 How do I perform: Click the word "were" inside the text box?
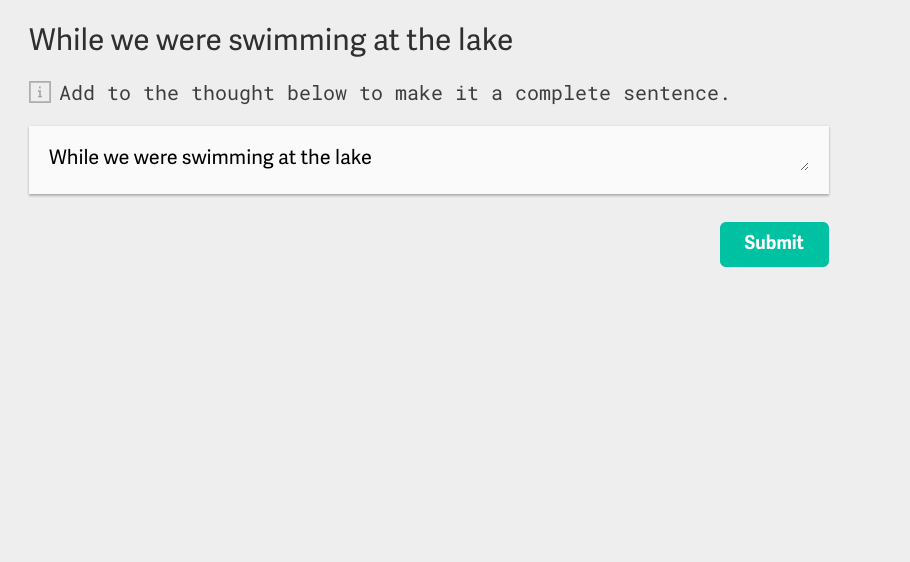click(x=155, y=158)
